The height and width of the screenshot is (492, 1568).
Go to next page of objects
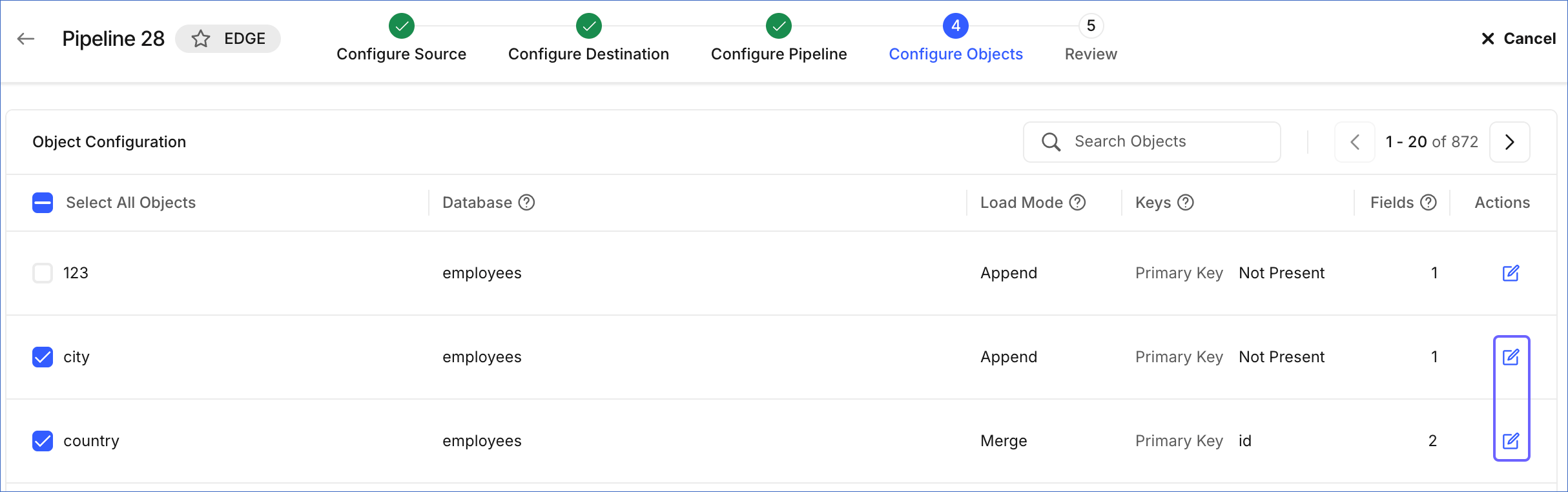tap(1510, 142)
